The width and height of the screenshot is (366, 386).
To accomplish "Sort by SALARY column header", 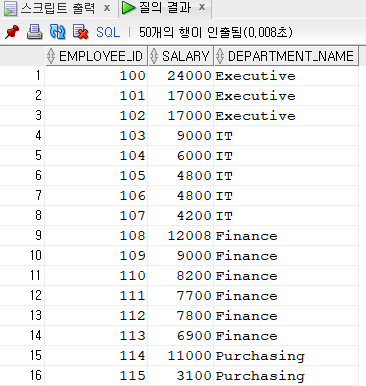I will pyautogui.click(x=181, y=56).
